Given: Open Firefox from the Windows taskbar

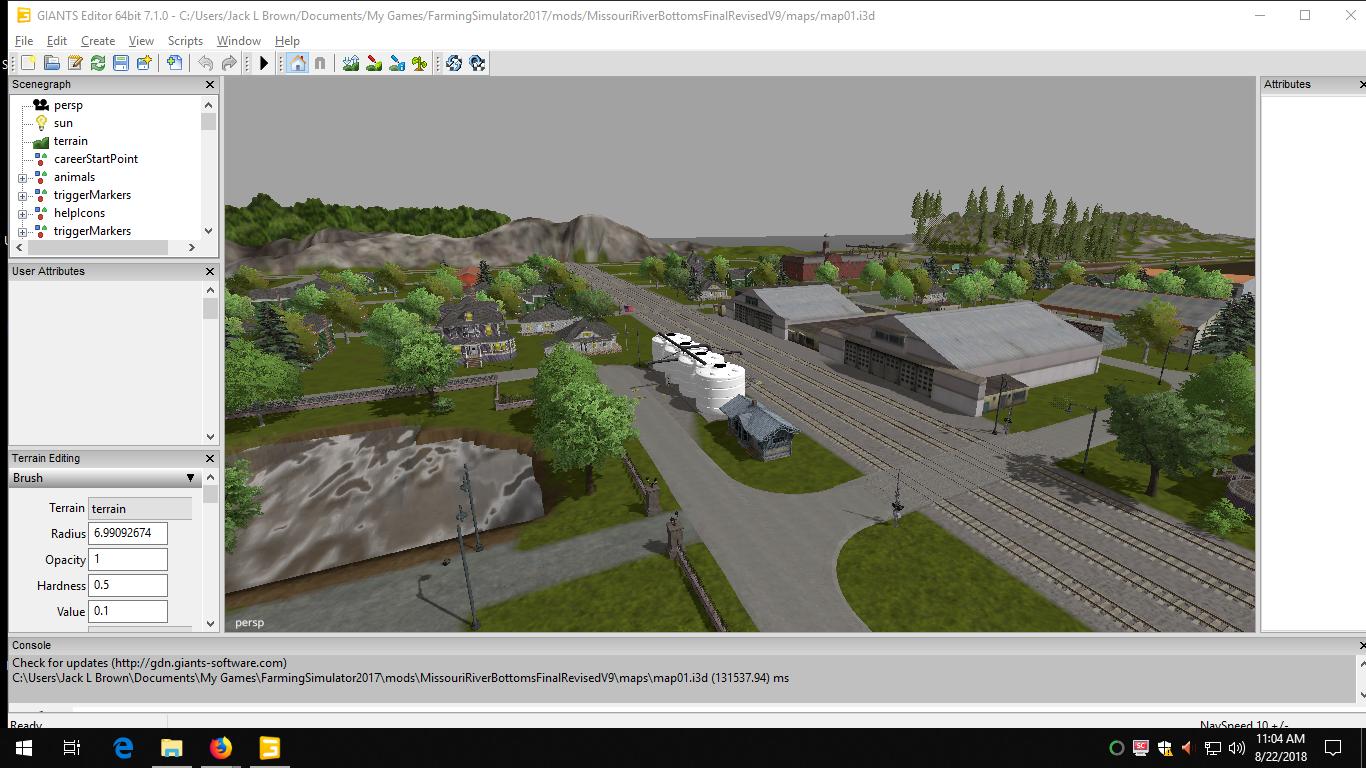Looking at the screenshot, I should point(220,748).
